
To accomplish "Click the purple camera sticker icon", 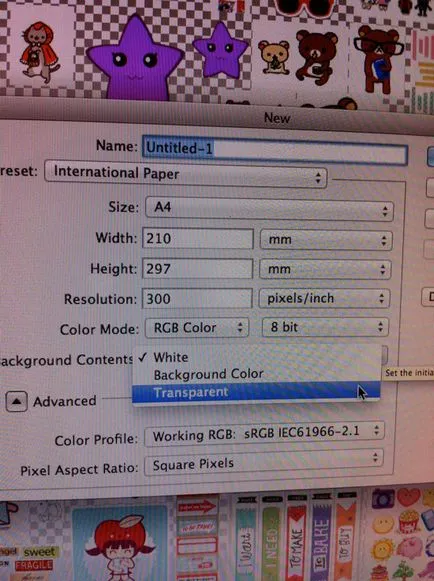I will [383, 498].
